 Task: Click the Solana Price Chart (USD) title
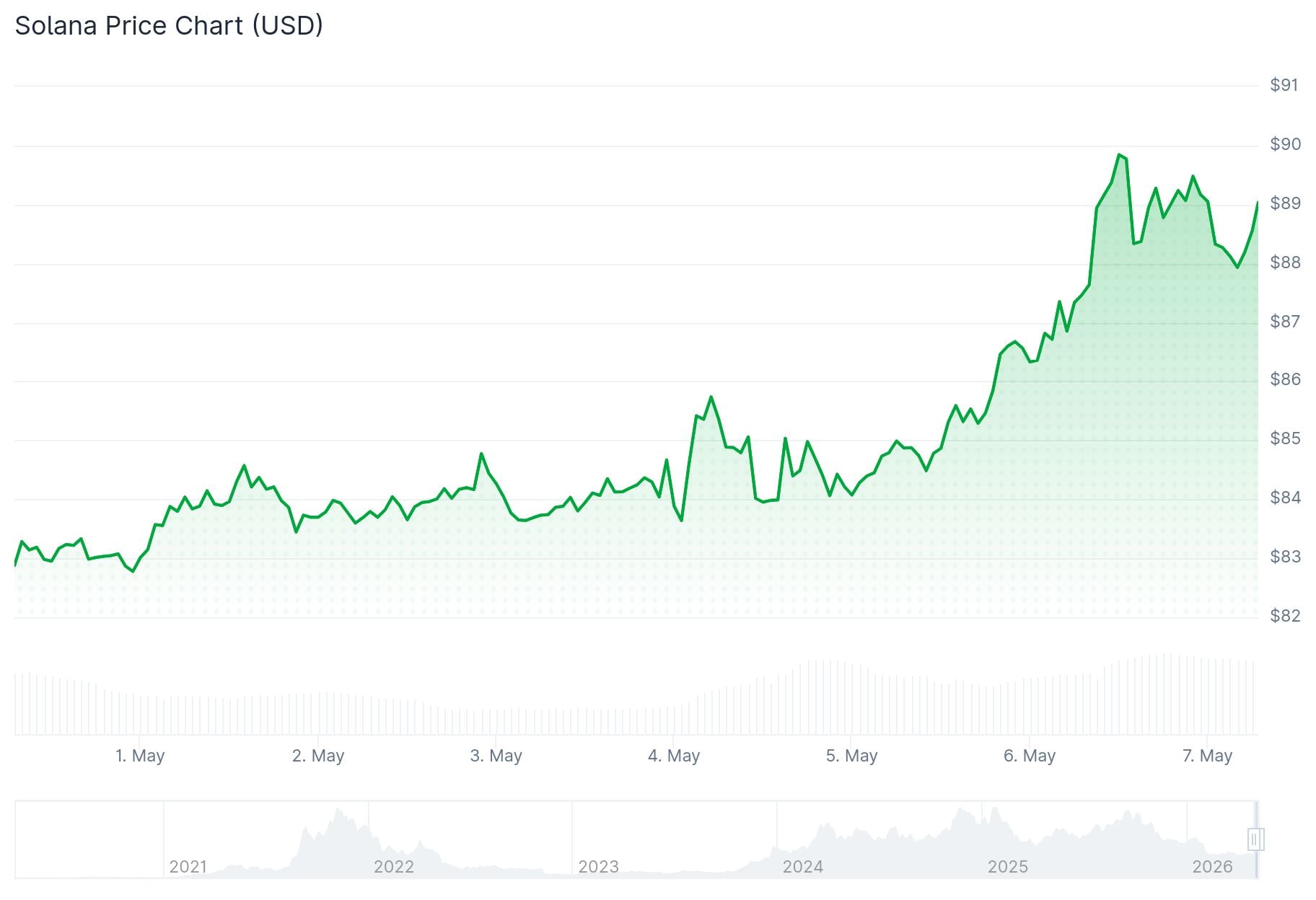point(169,26)
